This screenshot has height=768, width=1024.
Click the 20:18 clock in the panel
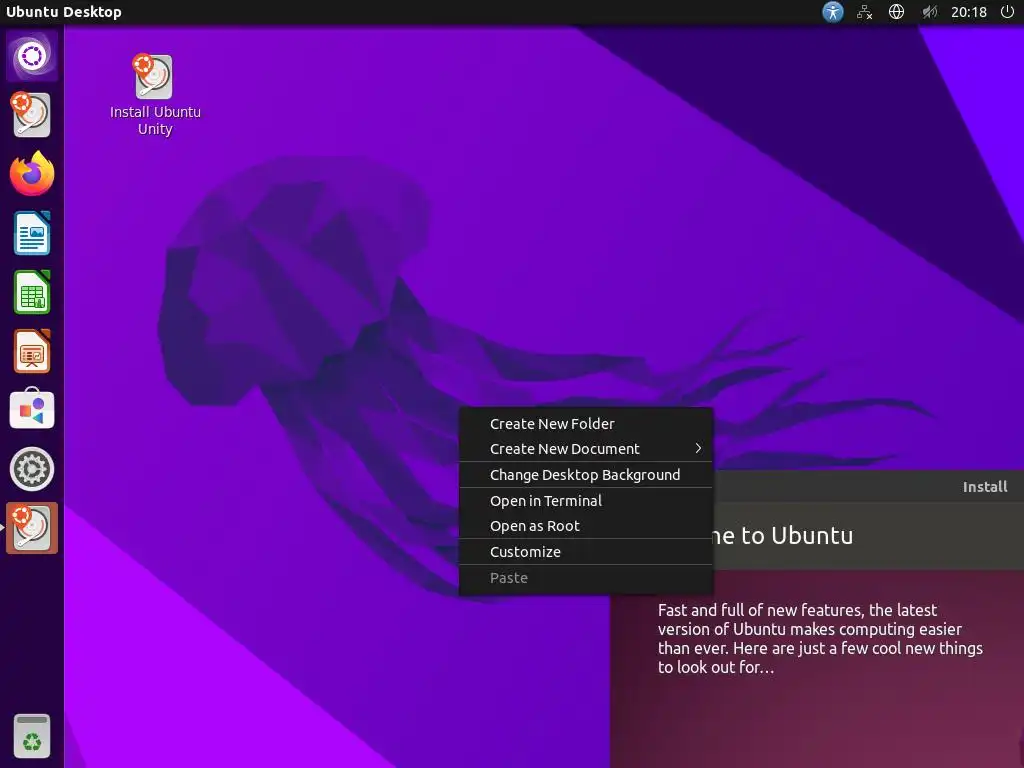tap(968, 12)
